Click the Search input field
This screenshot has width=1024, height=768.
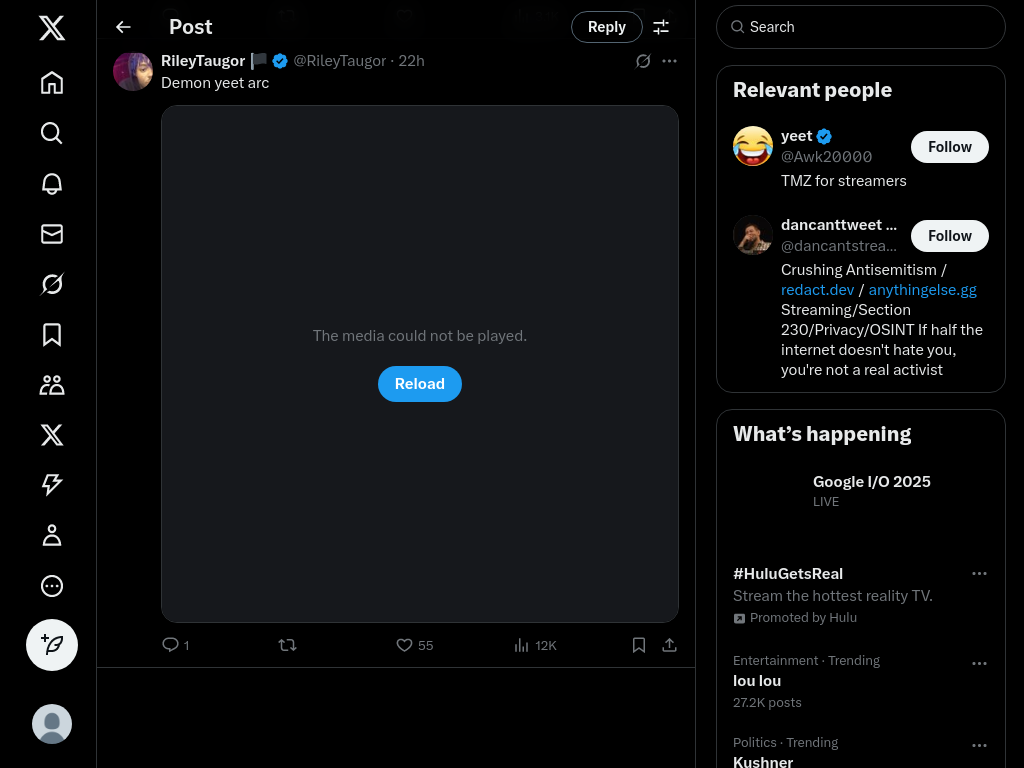[x=870, y=27]
